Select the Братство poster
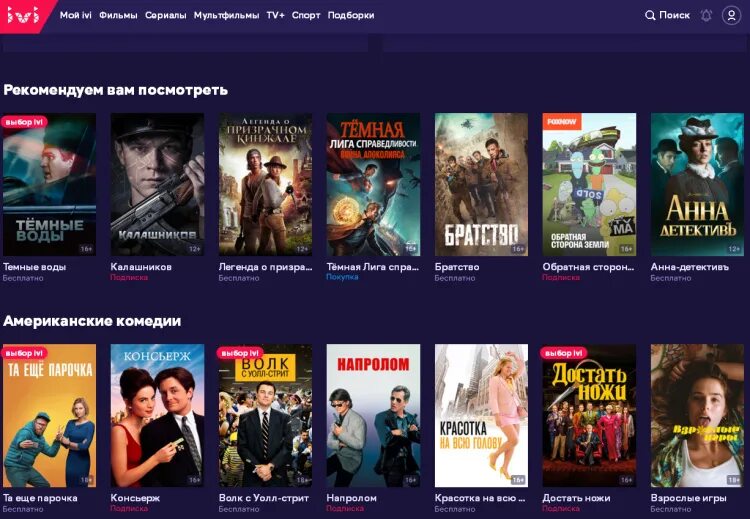Viewport: 750px width, 519px height. pyautogui.click(x=481, y=184)
